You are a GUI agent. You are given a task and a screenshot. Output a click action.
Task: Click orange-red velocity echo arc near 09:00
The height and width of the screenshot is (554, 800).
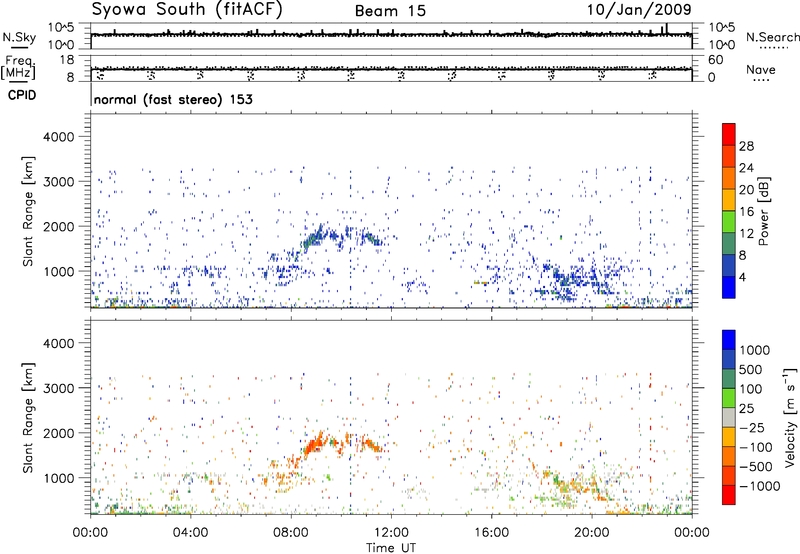point(314,445)
